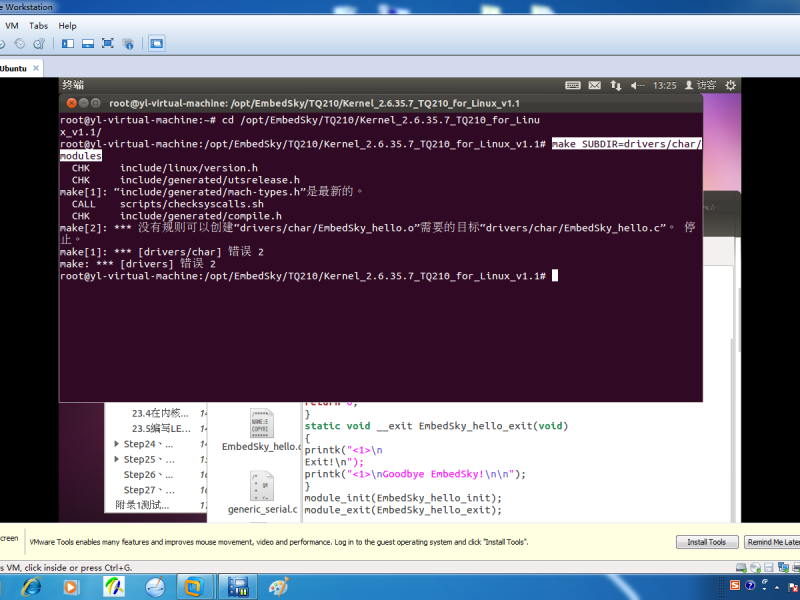Open the Tabs menu in VMware
Screen dimensions: 800x600
38,25
